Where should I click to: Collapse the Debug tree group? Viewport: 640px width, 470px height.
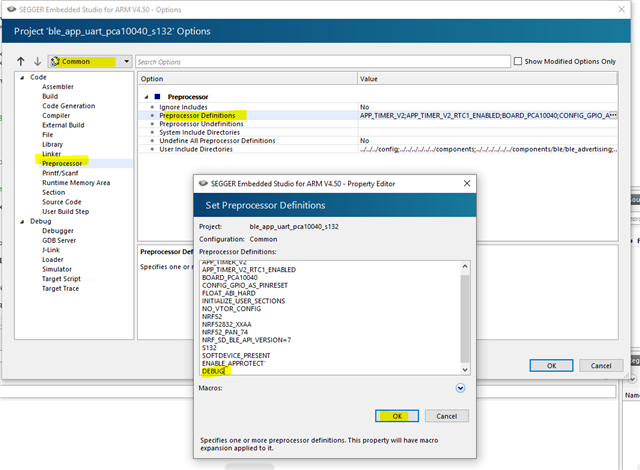click(x=22, y=222)
